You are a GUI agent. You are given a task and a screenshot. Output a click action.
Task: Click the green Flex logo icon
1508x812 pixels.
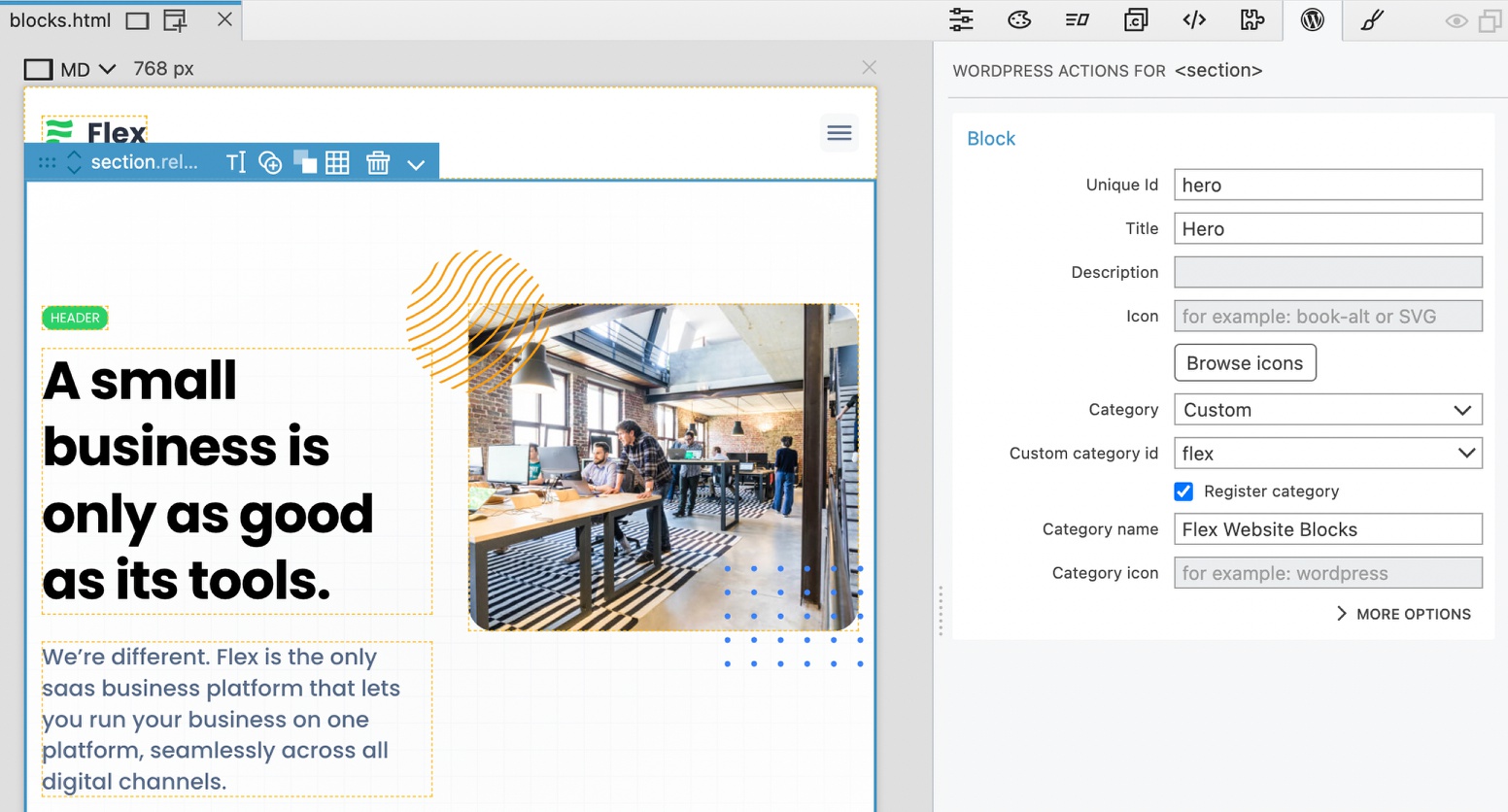point(59,130)
